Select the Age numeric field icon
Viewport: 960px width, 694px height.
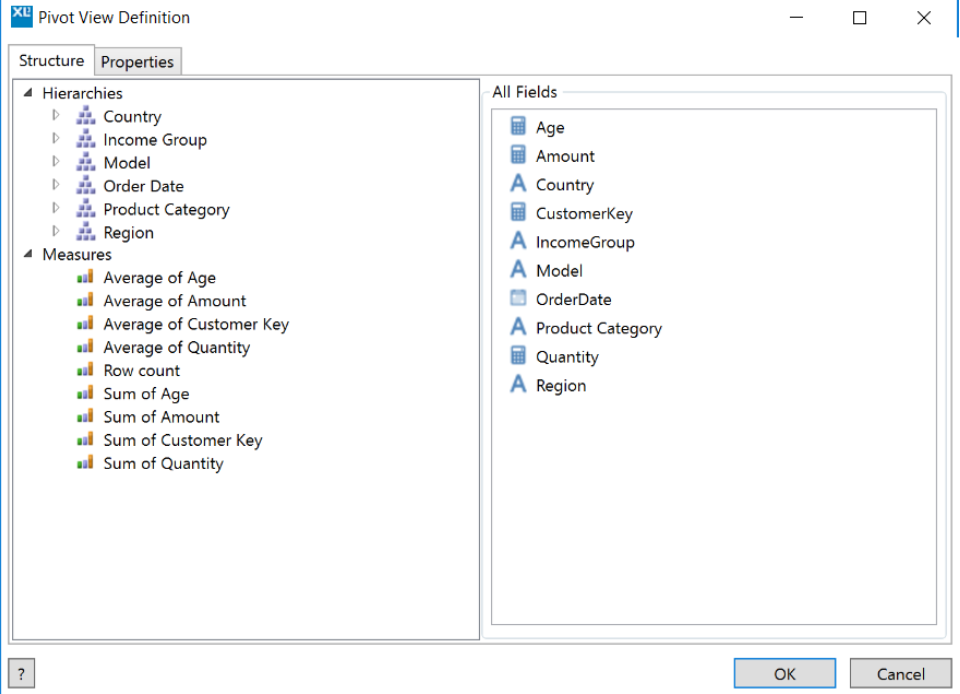(x=519, y=127)
